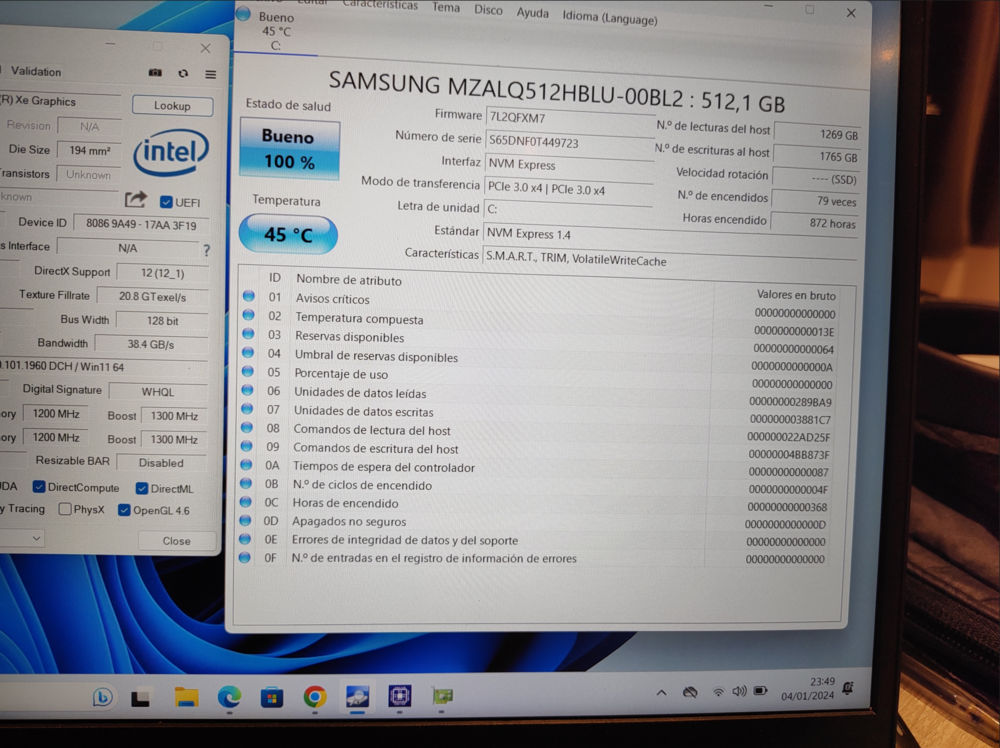Click the Lookup button
This screenshot has width=1000, height=748.
172,106
